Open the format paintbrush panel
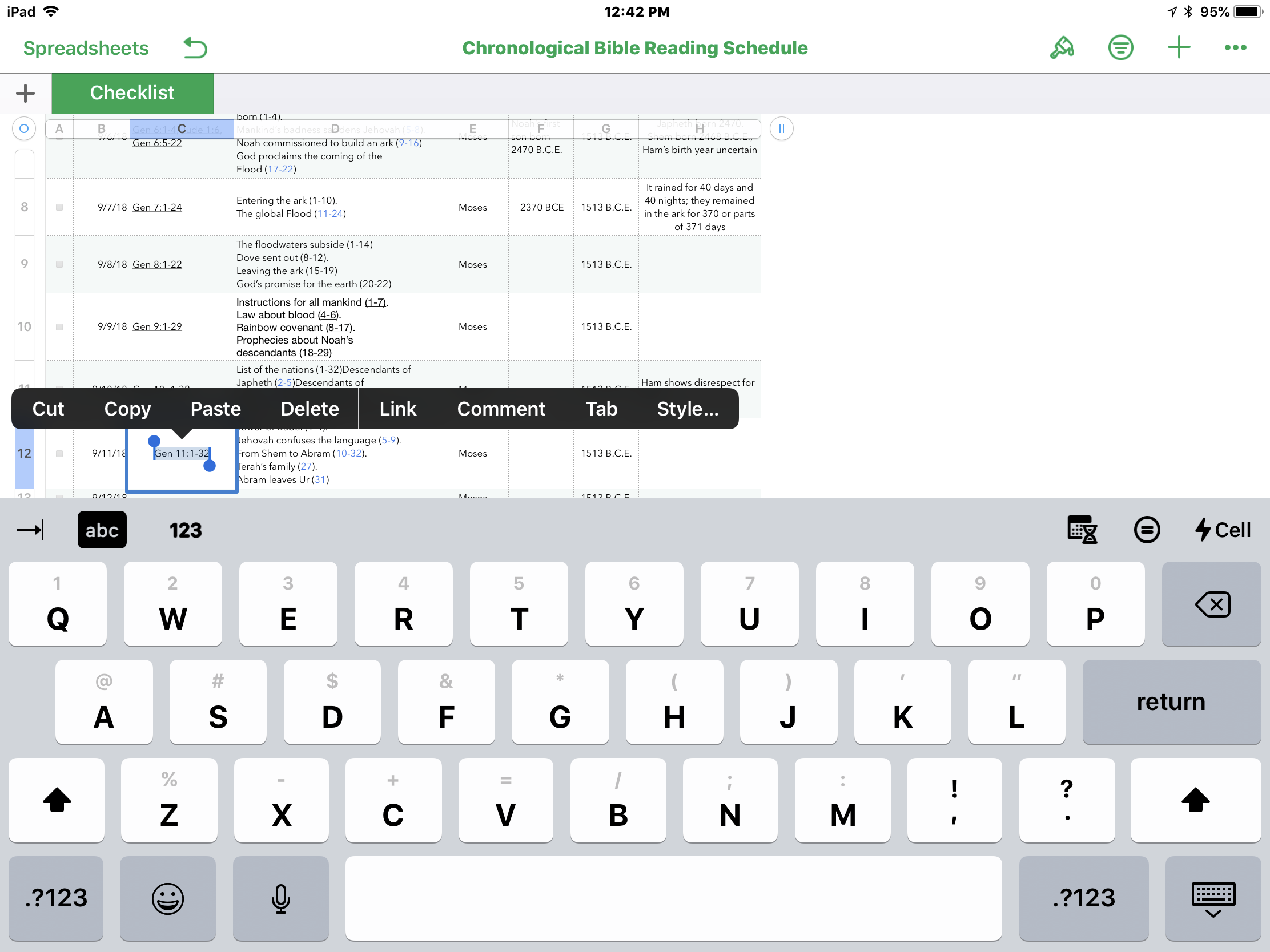This screenshot has width=1270, height=952. point(1062,48)
